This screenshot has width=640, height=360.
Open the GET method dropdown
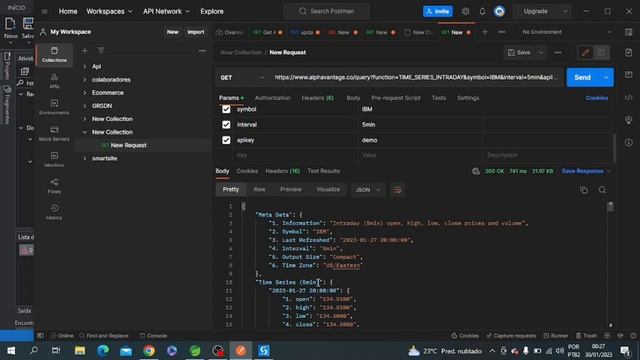pyautogui.click(x=242, y=78)
